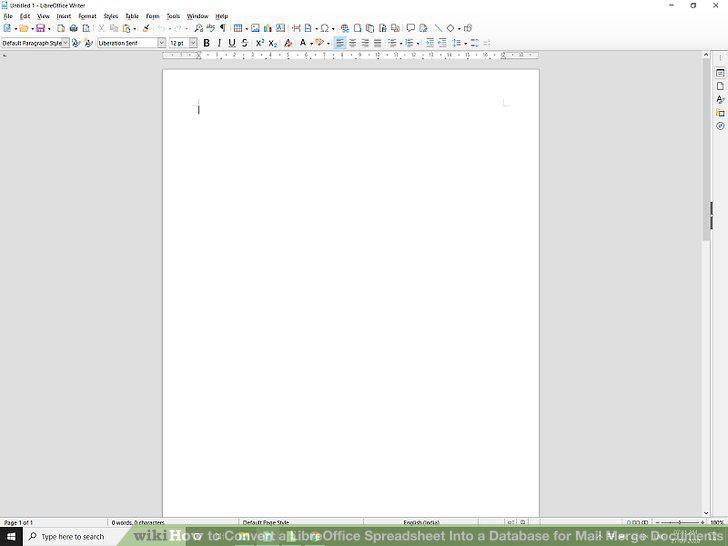Open the Edit menu

(x=25, y=16)
